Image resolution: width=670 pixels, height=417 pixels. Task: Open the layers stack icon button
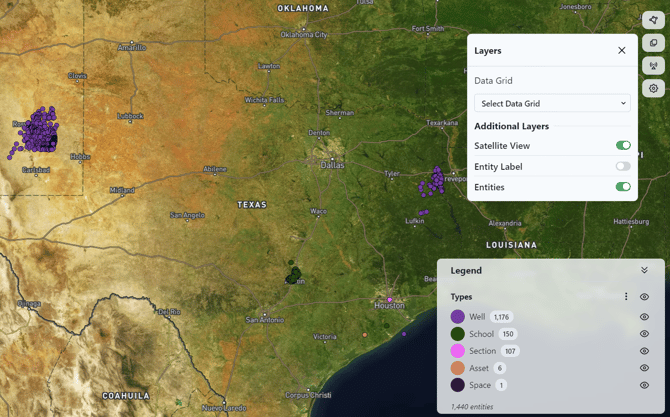[x=653, y=43]
